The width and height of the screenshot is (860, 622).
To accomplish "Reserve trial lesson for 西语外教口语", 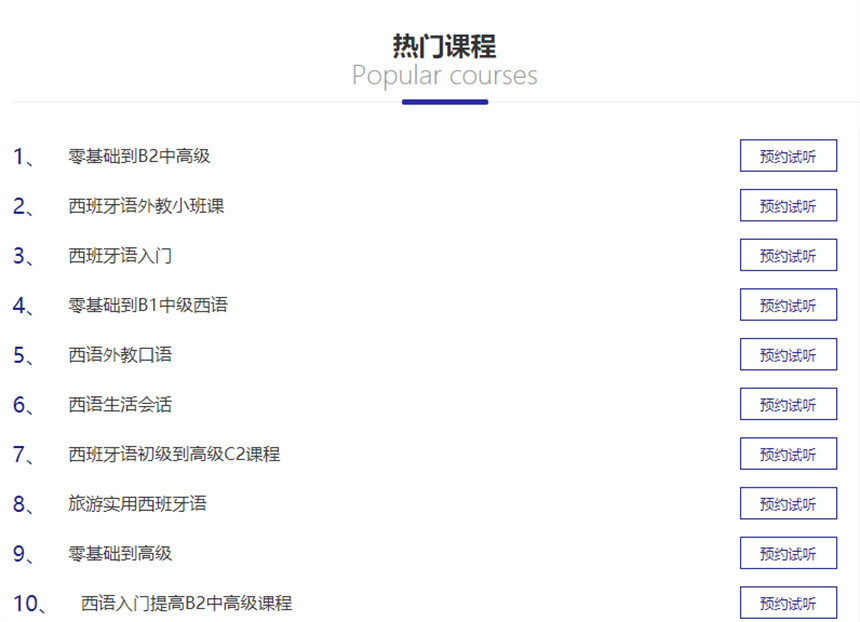I will click(x=787, y=355).
